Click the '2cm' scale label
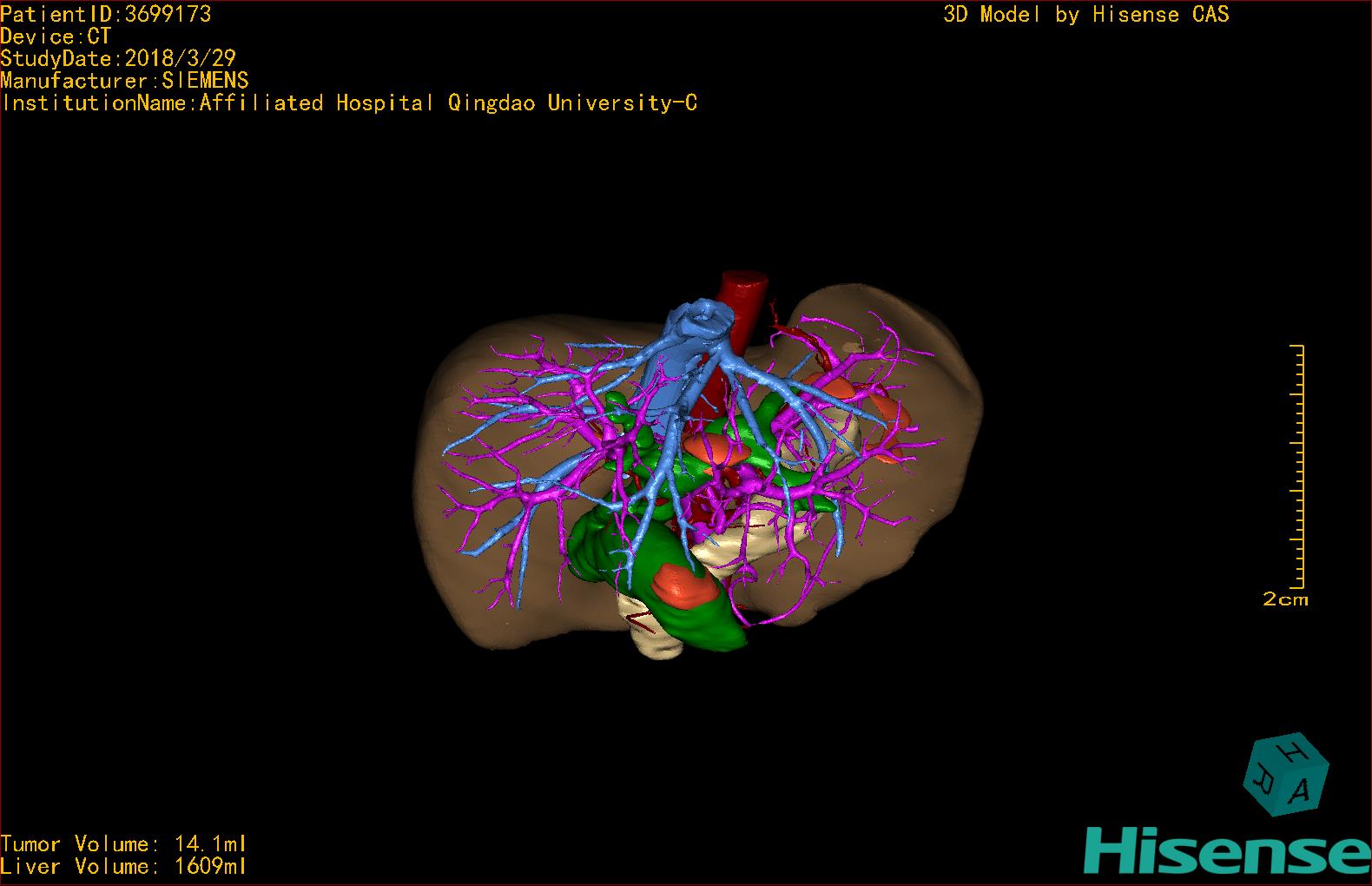 1285,599
